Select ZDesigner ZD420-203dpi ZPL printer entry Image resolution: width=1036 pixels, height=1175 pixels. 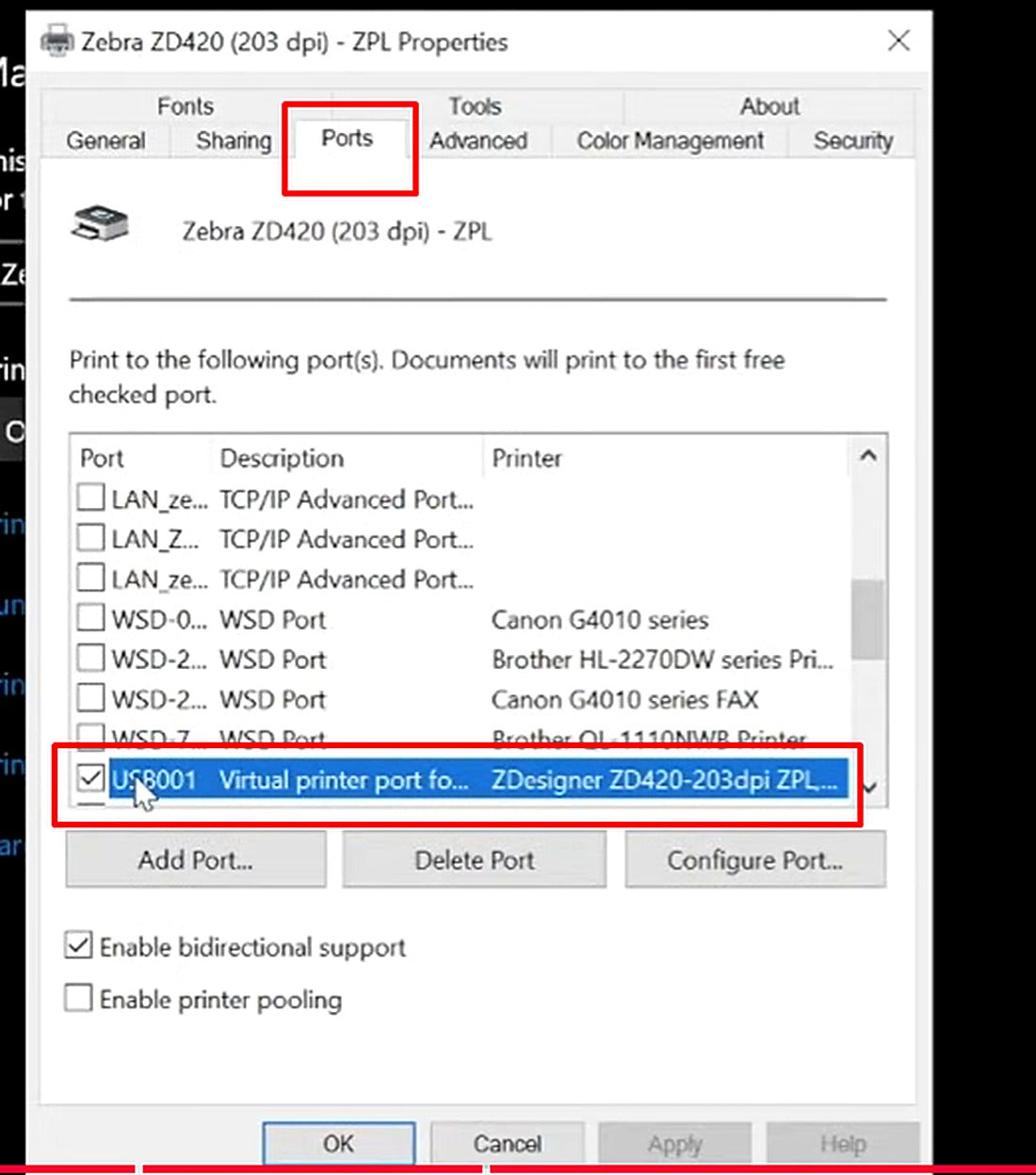pos(664,780)
